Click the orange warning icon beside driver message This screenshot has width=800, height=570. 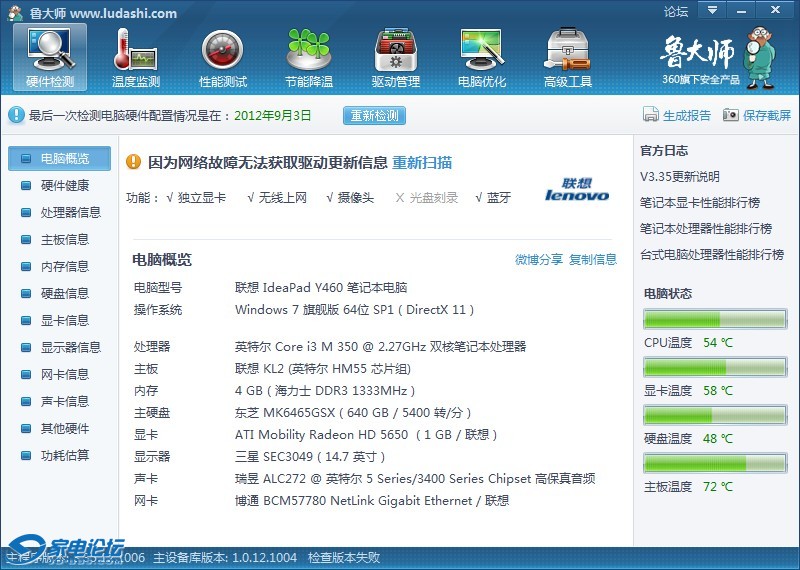pyautogui.click(x=133, y=162)
